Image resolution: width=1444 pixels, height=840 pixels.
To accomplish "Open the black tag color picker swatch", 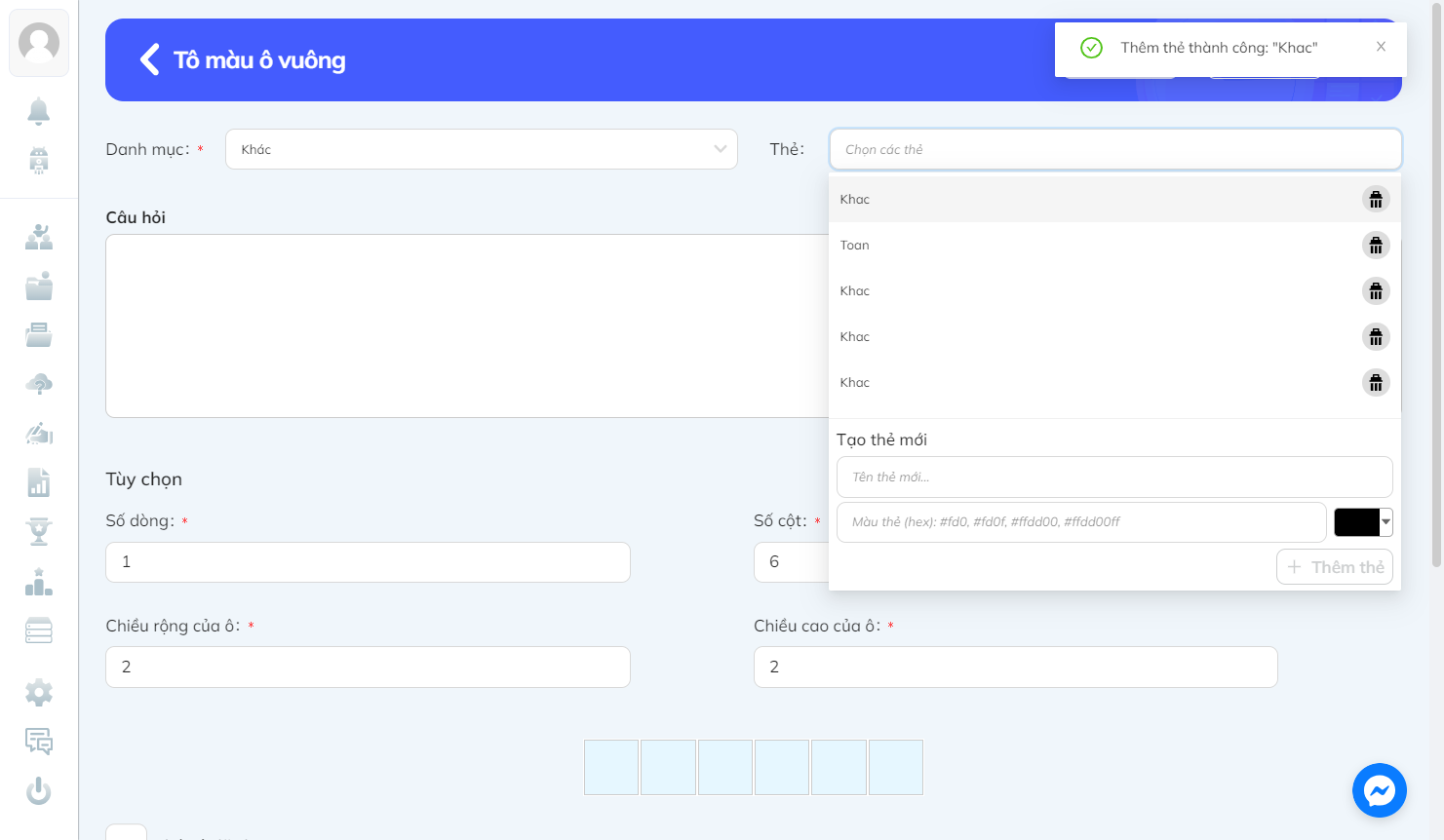I will click(1363, 522).
